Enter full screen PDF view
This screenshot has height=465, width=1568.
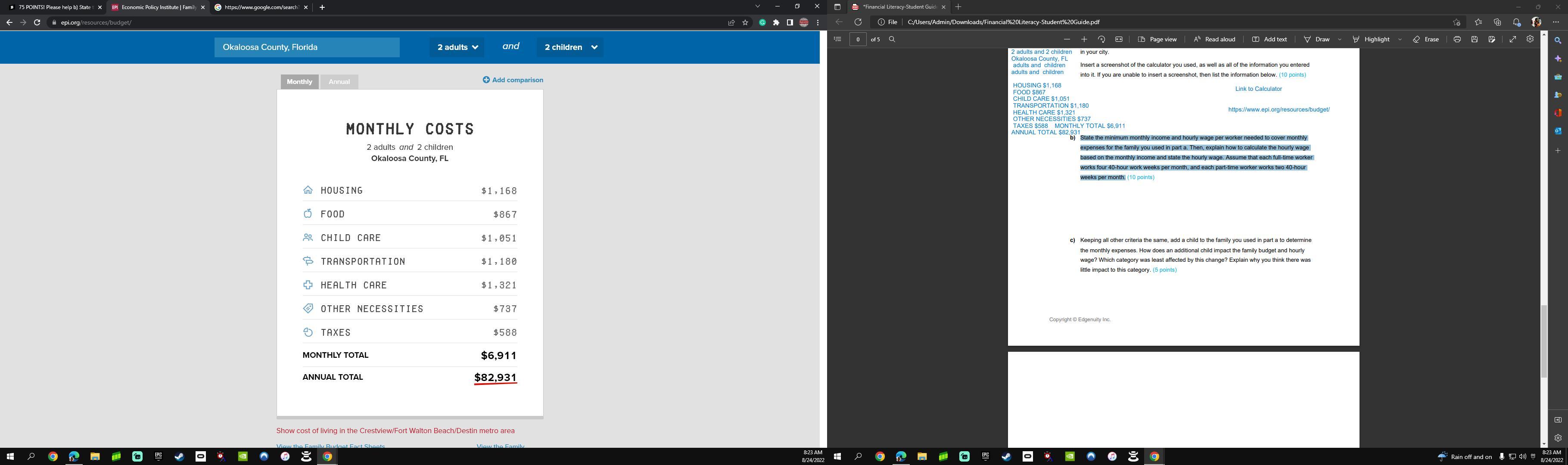[x=1512, y=39]
